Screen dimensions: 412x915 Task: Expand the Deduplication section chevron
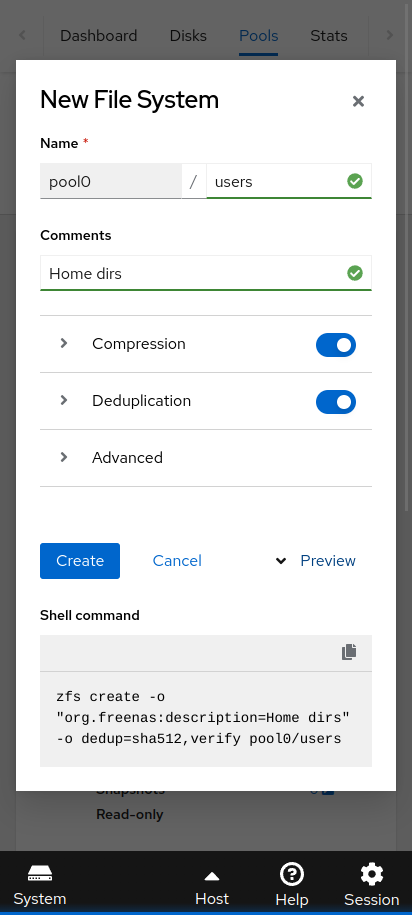click(64, 400)
